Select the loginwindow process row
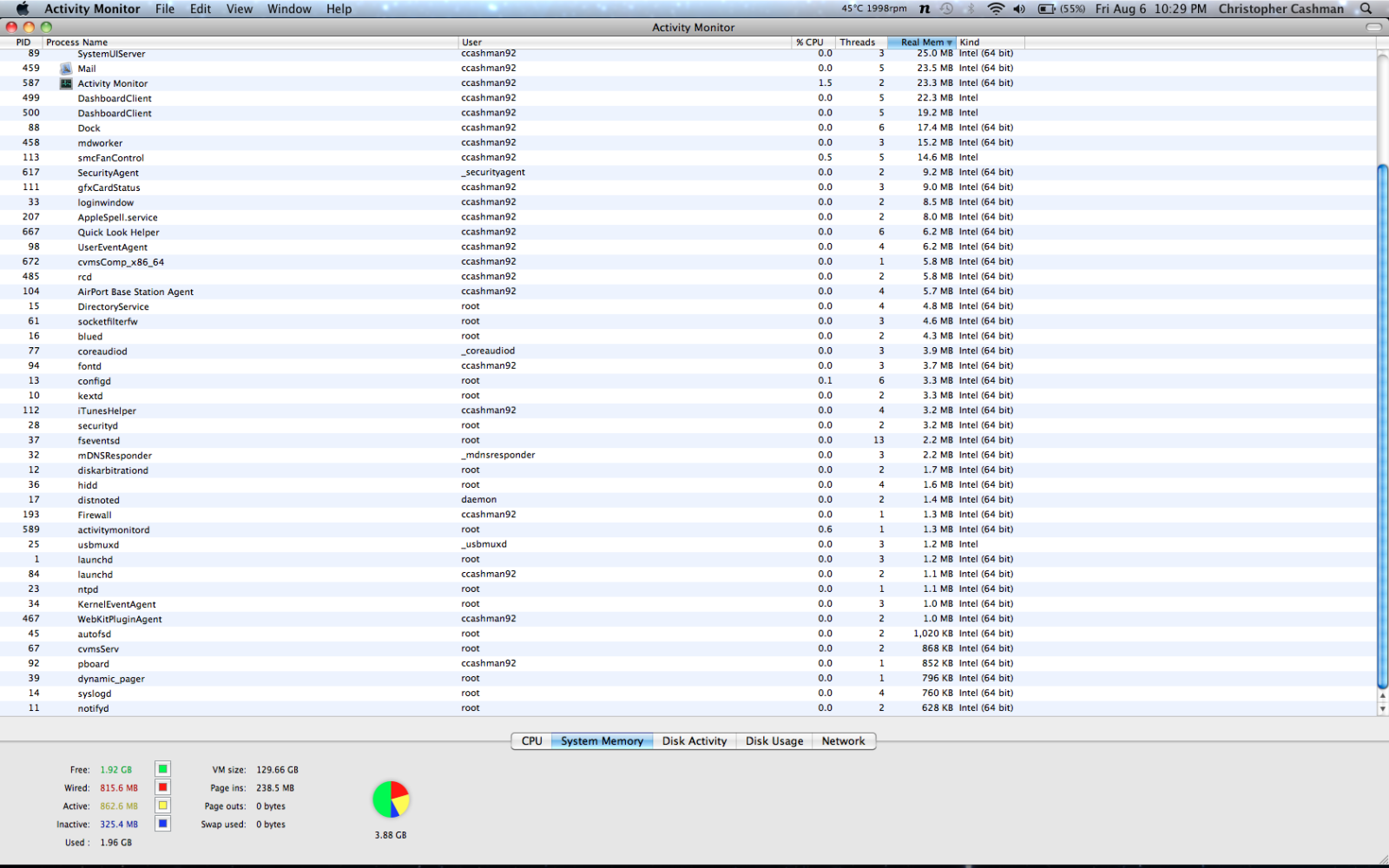The image size is (1389, 868). [x=688, y=202]
